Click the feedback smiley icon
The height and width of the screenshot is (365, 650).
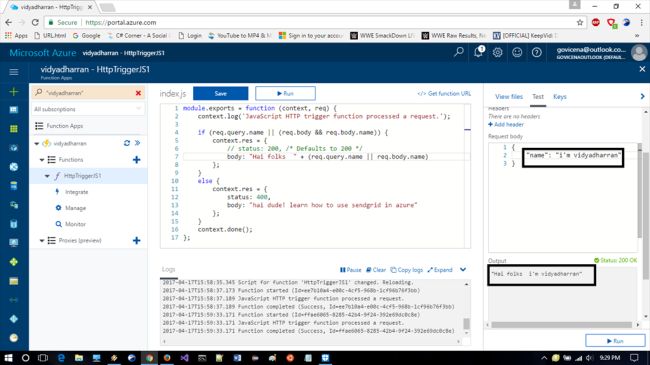517,52
